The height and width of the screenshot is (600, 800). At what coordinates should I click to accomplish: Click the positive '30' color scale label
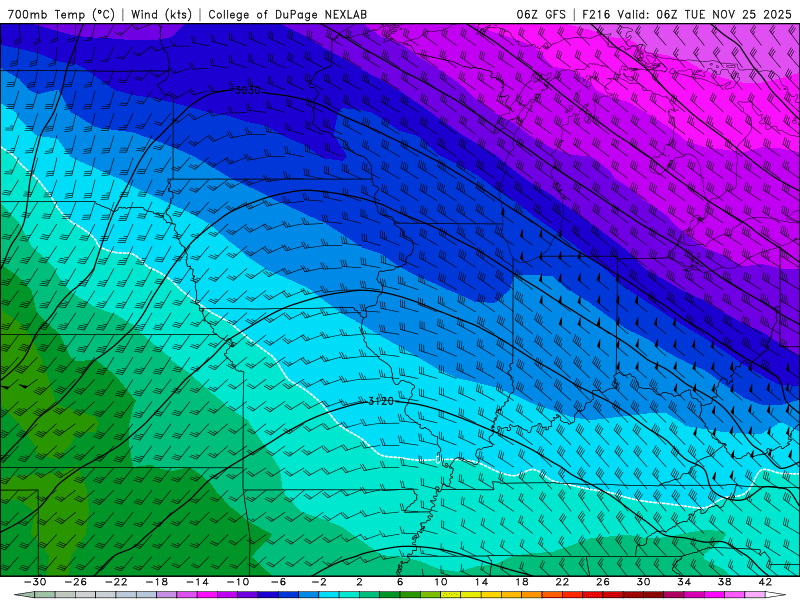pos(643,582)
